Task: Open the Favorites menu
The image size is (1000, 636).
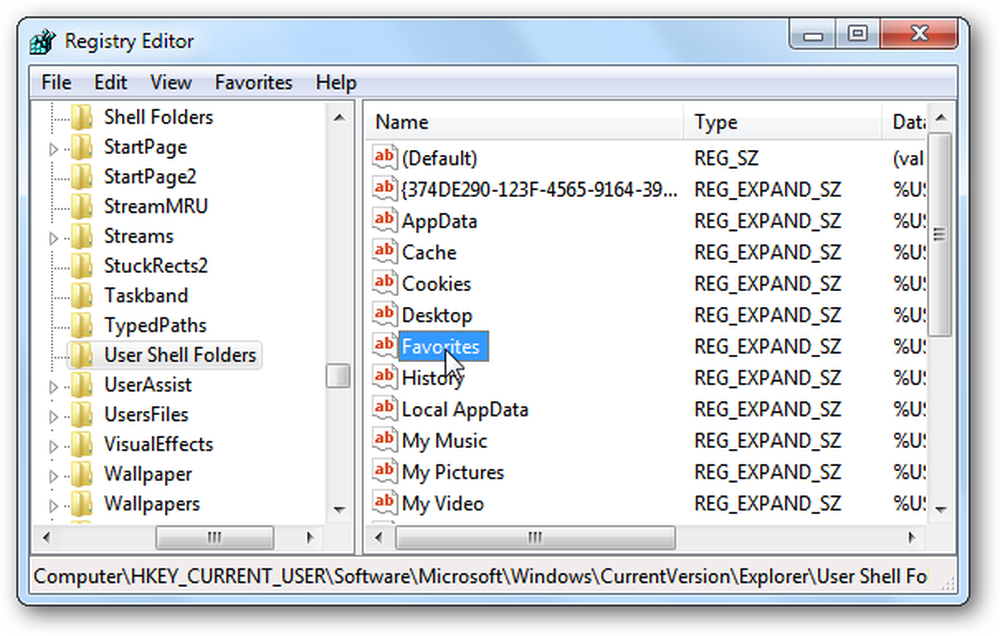Action: [x=253, y=82]
